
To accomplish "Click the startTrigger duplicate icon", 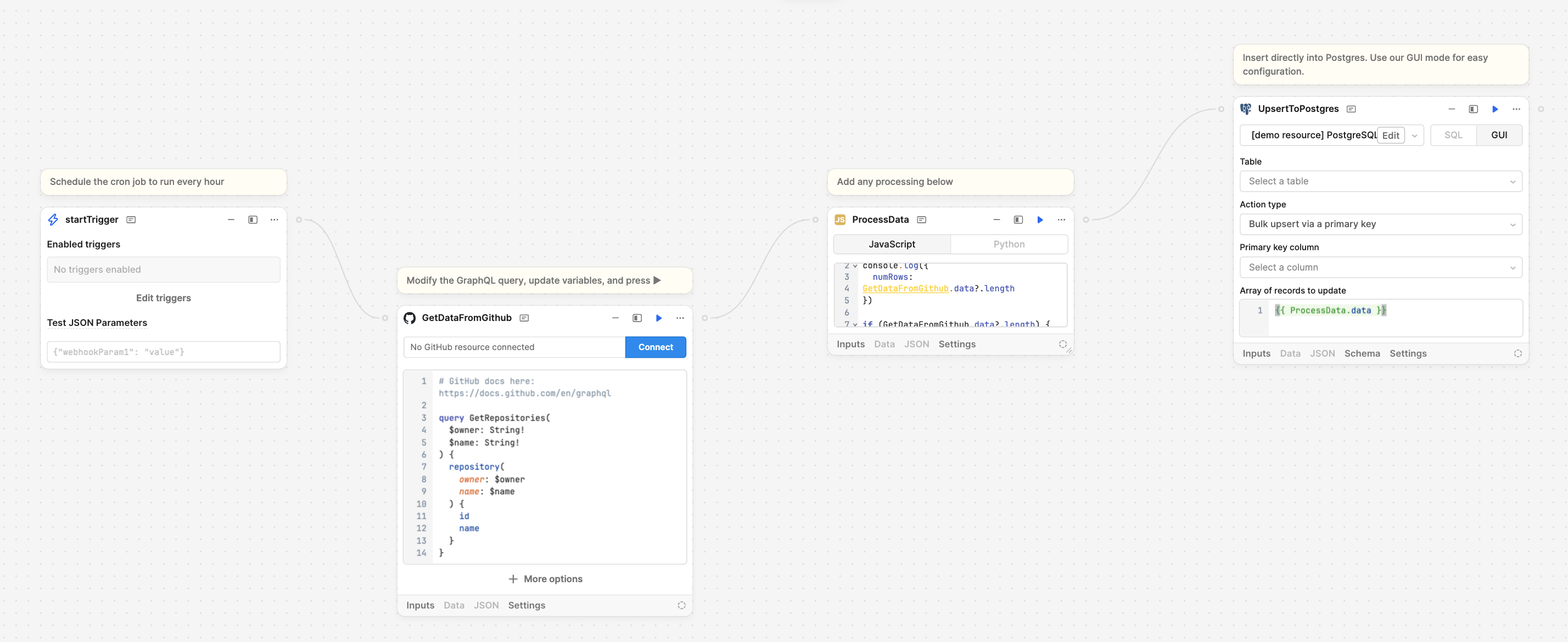I will (253, 219).
